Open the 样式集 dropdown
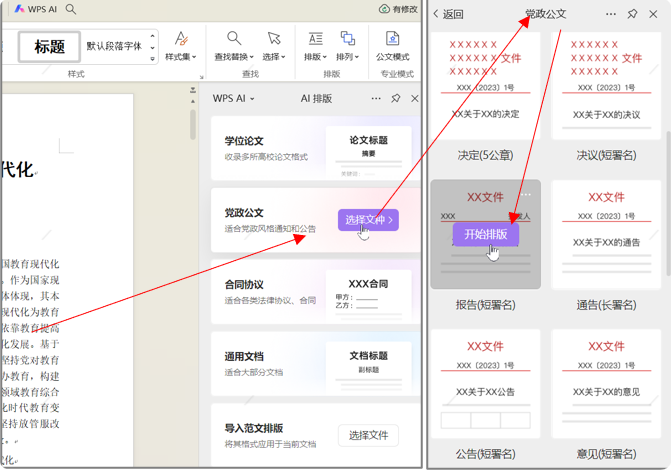This screenshot has width=671, height=471. [181, 46]
